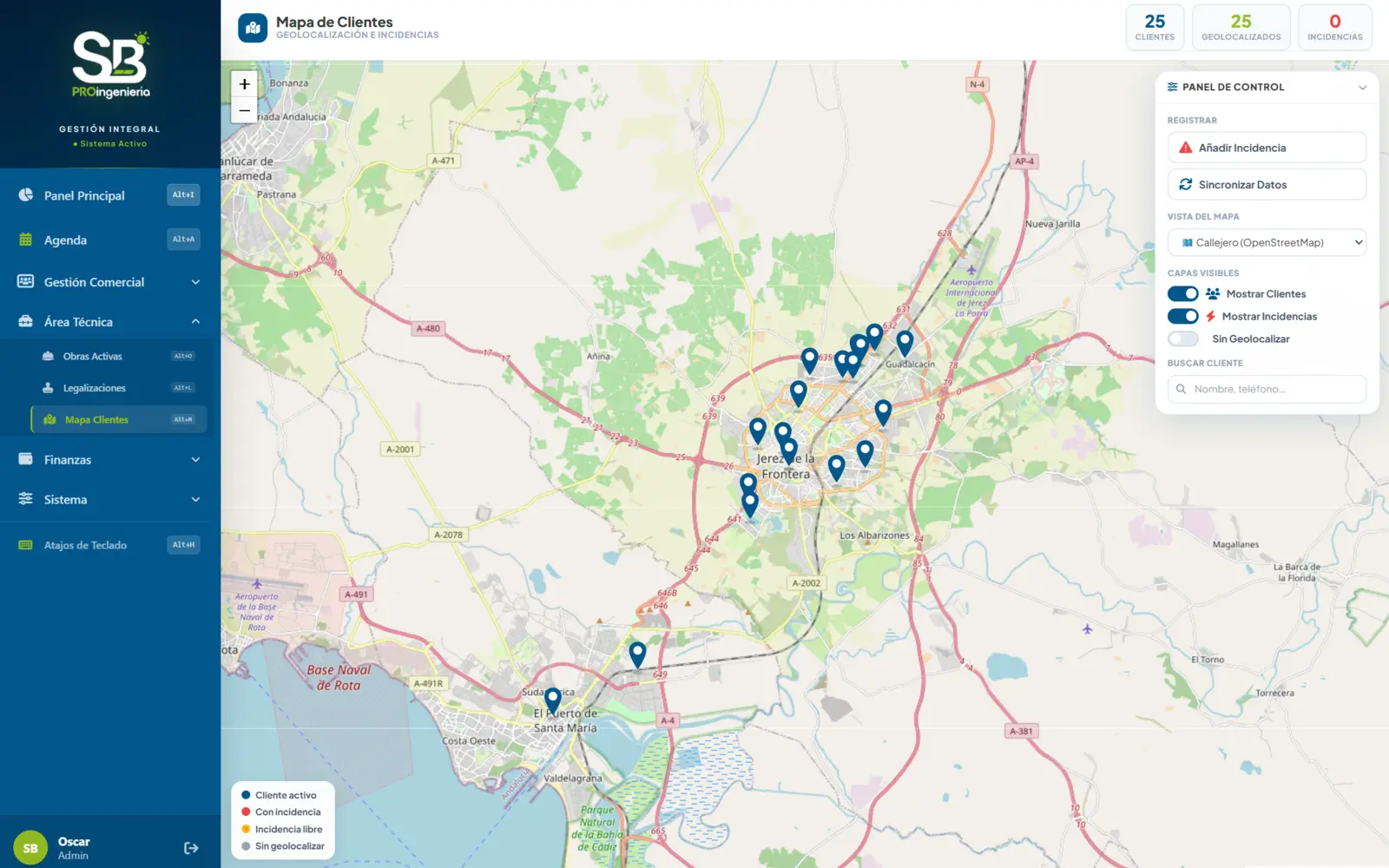Image resolution: width=1389 pixels, height=868 pixels.
Task: Click the sync arrows icon in Sincronizar Datos
Action: (x=1186, y=184)
